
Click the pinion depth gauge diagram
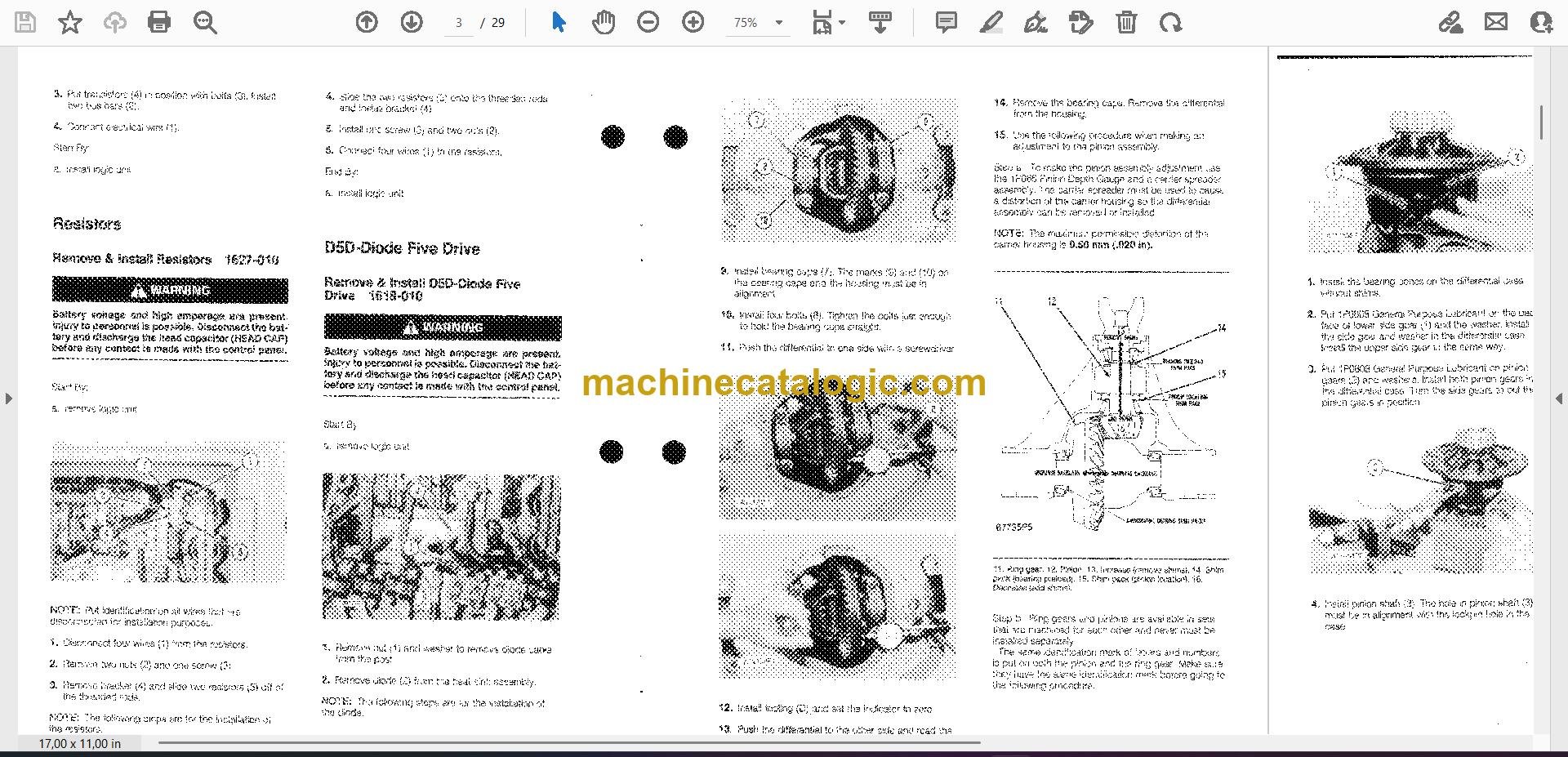pyautogui.click(x=1111, y=416)
